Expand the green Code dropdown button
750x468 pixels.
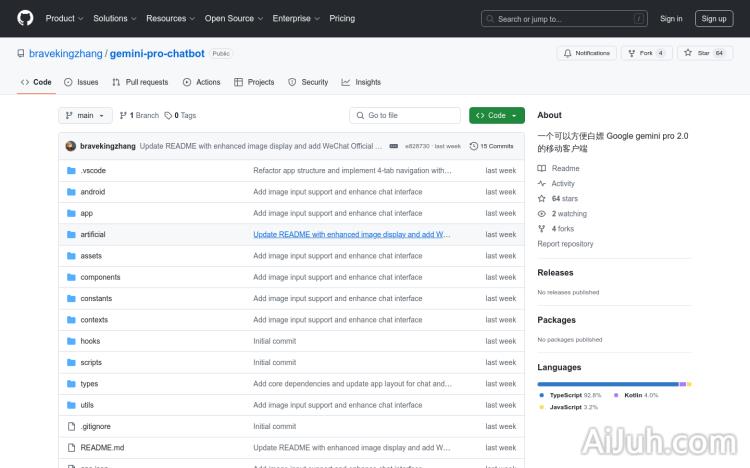point(496,115)
